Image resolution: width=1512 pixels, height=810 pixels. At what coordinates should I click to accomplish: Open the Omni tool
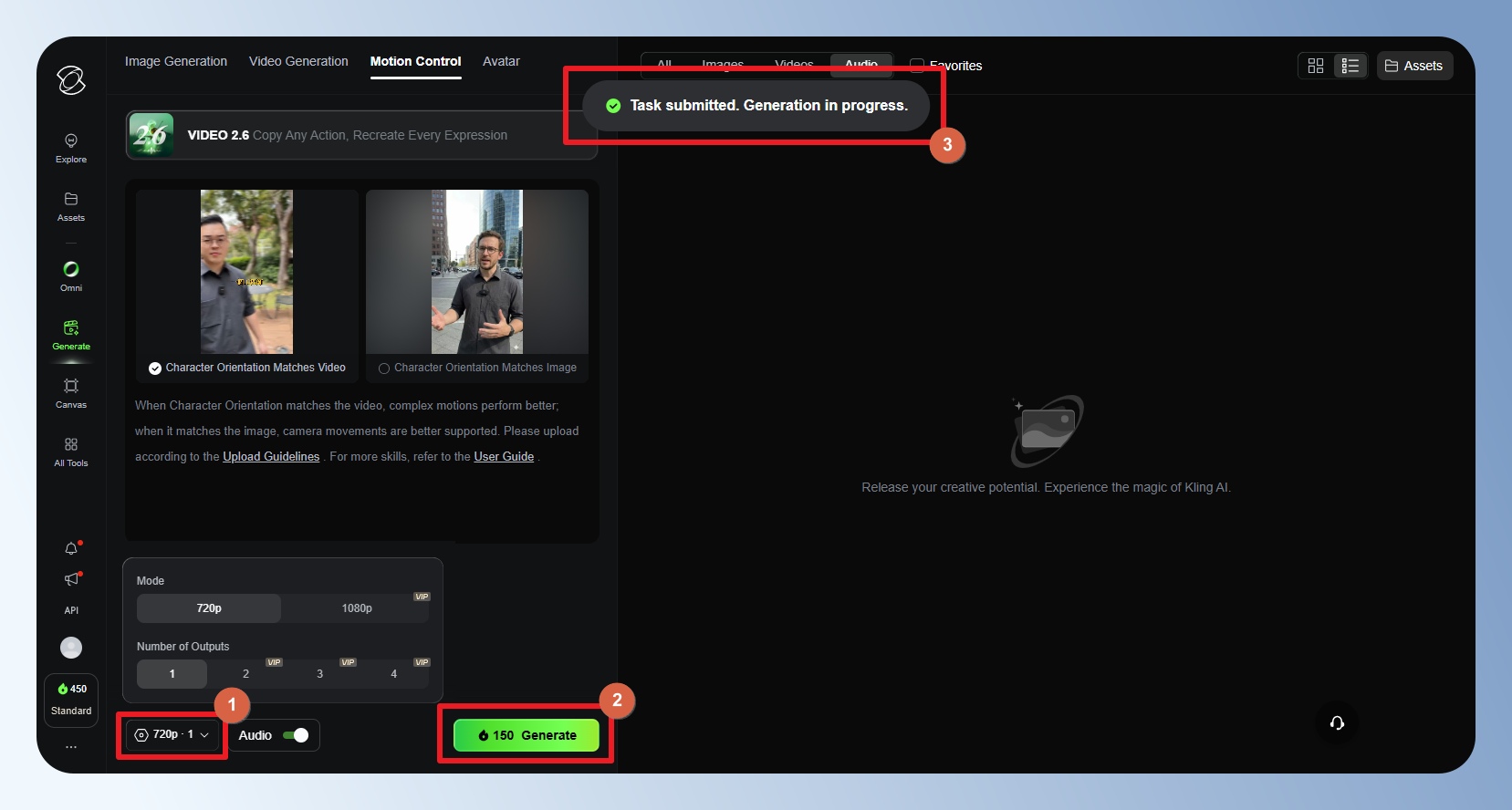pos(71,275)
